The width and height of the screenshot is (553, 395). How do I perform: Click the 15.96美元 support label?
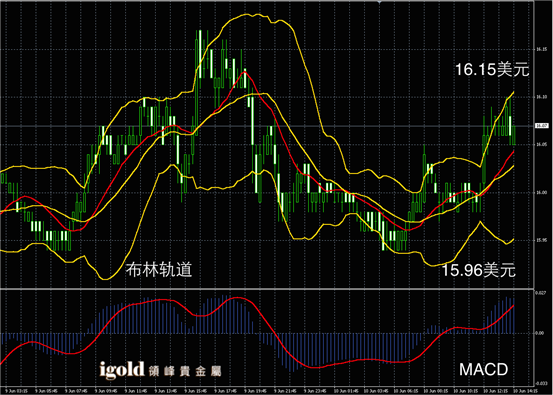pyautogui.click(x=478, y=271)
